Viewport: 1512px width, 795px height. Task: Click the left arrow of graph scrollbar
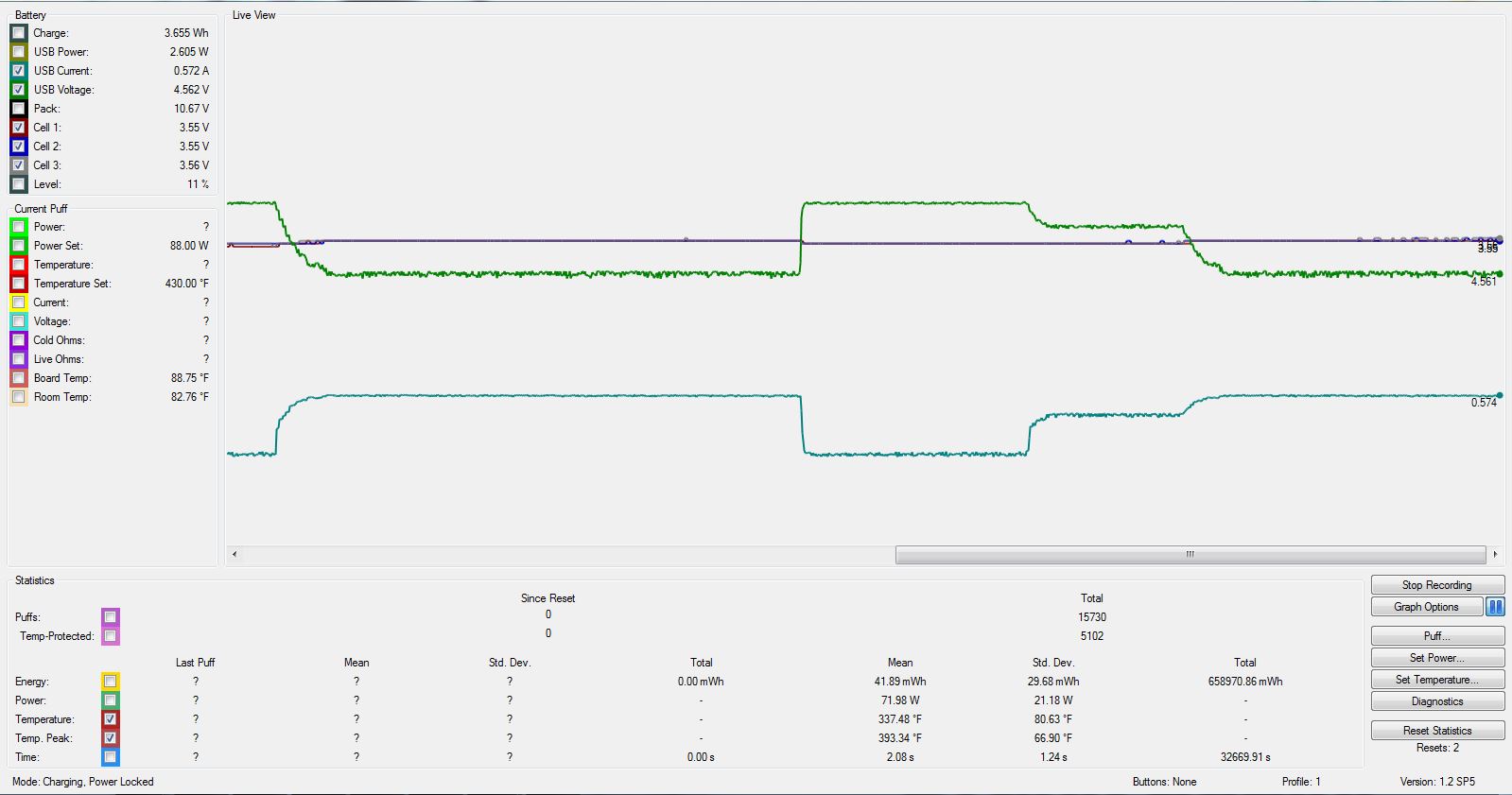click(x=235, y=554)
